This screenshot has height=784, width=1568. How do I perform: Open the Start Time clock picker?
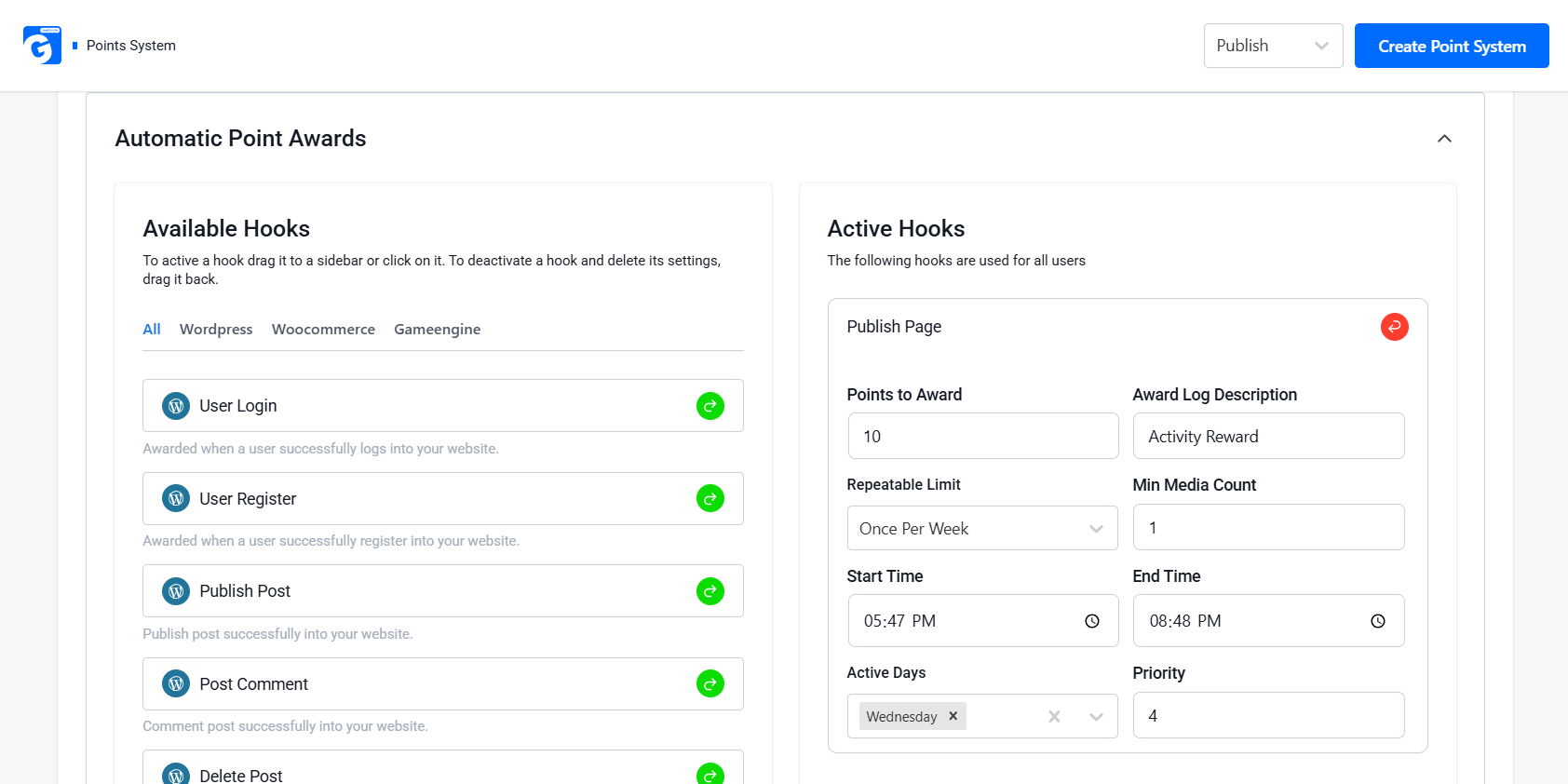point(1092,621)
